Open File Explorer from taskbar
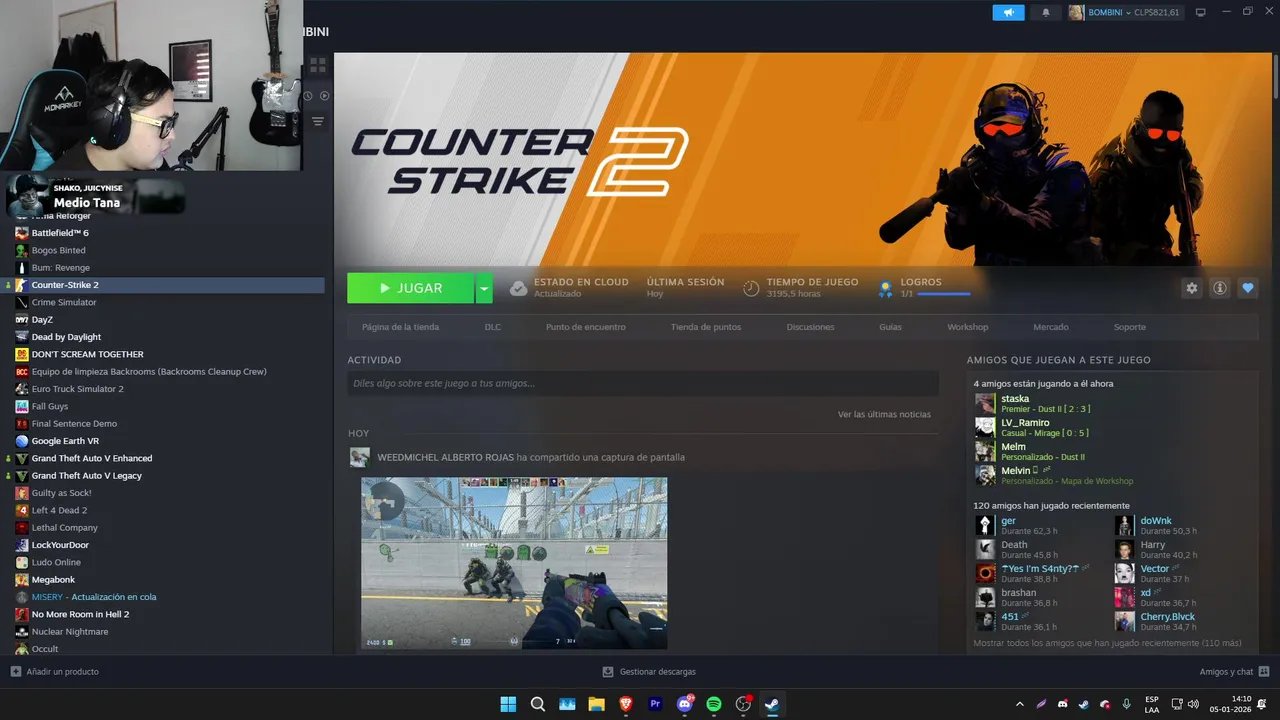Screen dimensions: 1280x720 point(596,704)
